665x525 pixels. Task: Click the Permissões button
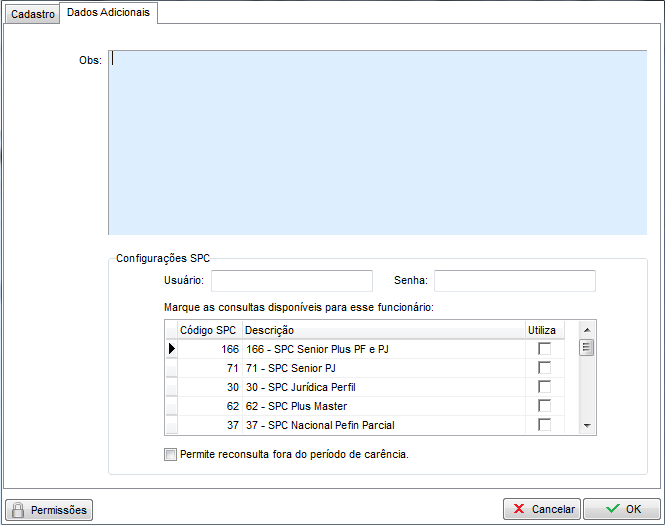[48, 509]
